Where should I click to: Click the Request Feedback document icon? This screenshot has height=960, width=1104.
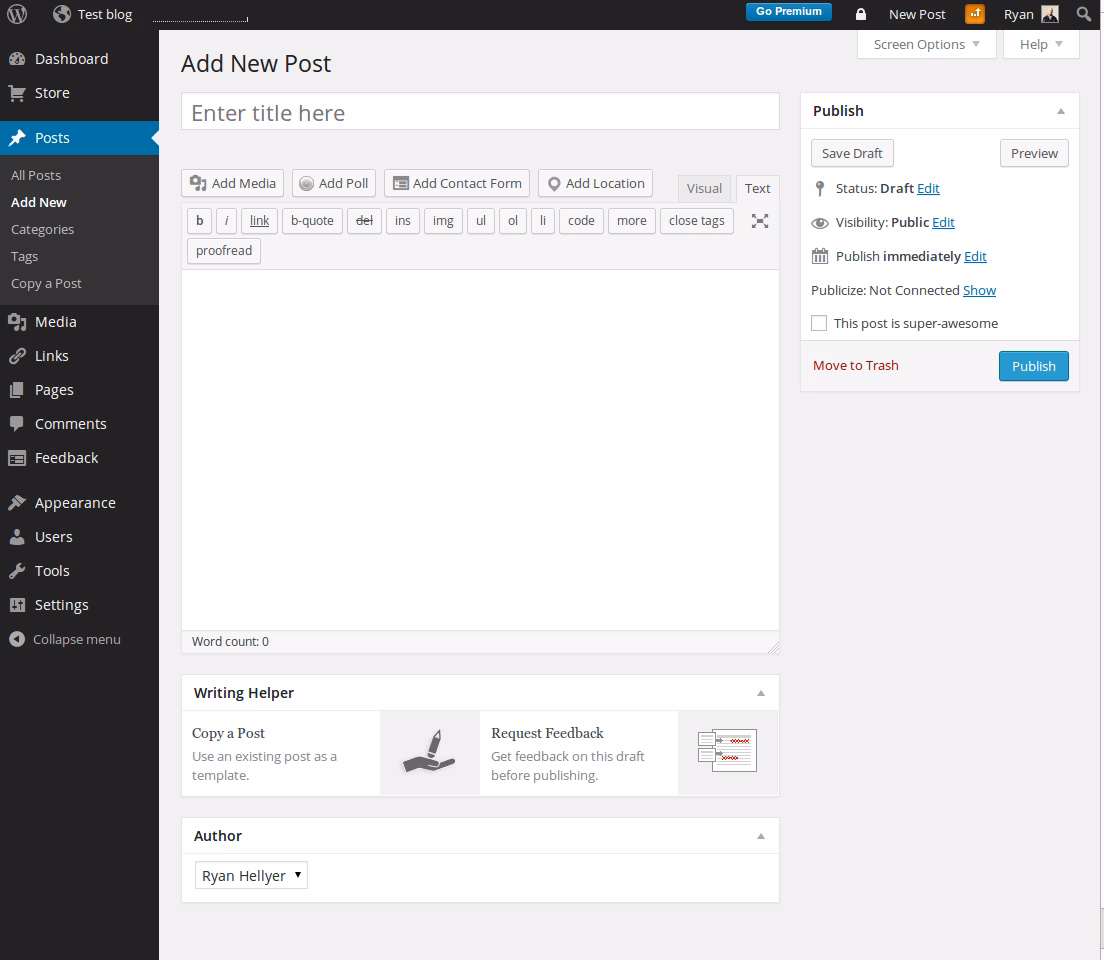(x=727, y=753)
